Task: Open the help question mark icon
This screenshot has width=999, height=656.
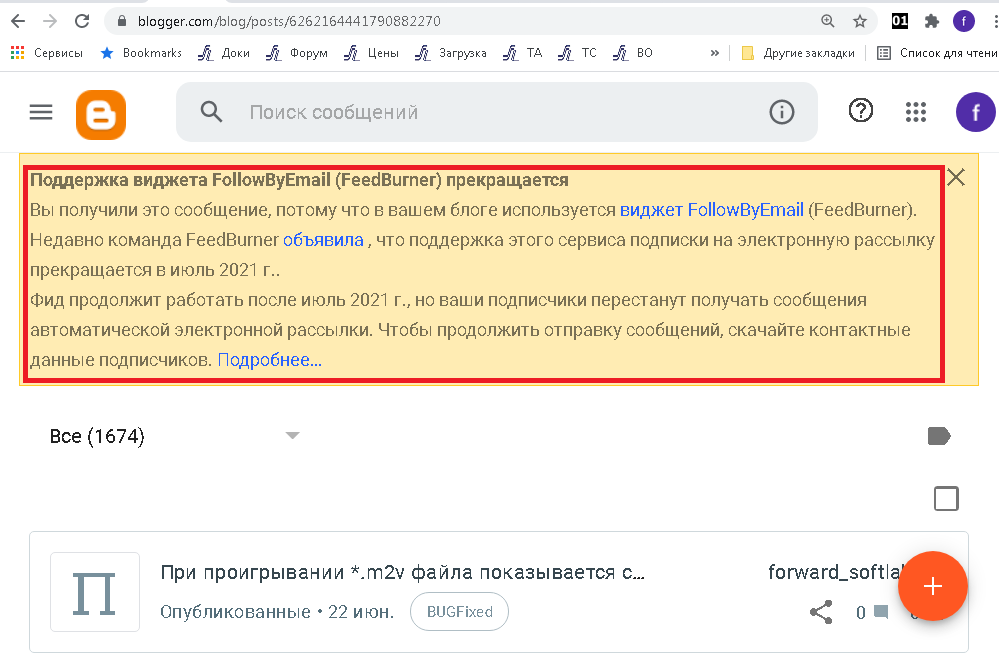Action: tap(860, 111)
